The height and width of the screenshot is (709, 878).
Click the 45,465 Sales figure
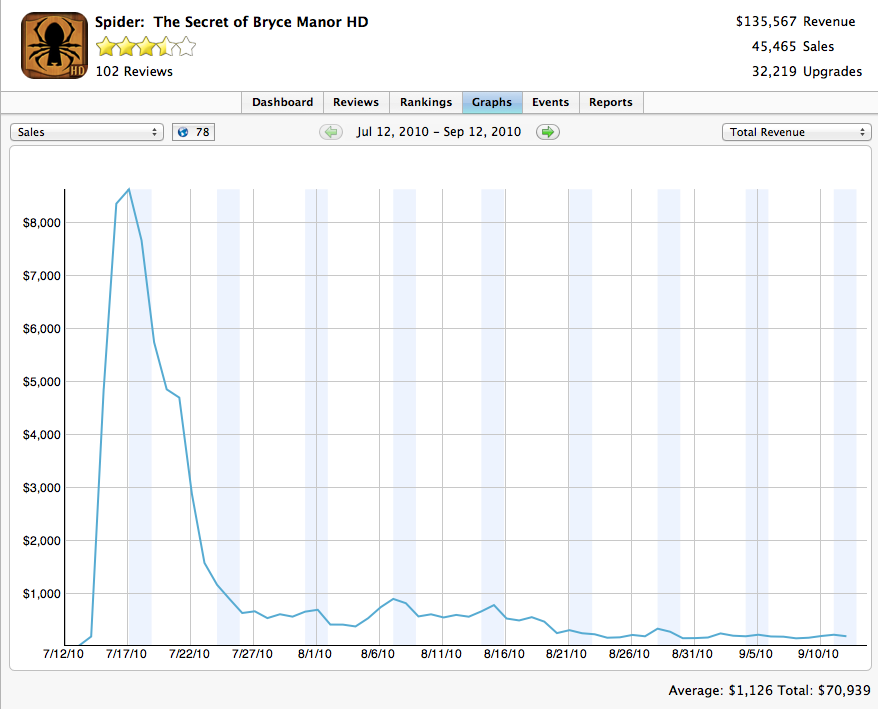pyautogui.click(x=792, y=46)
